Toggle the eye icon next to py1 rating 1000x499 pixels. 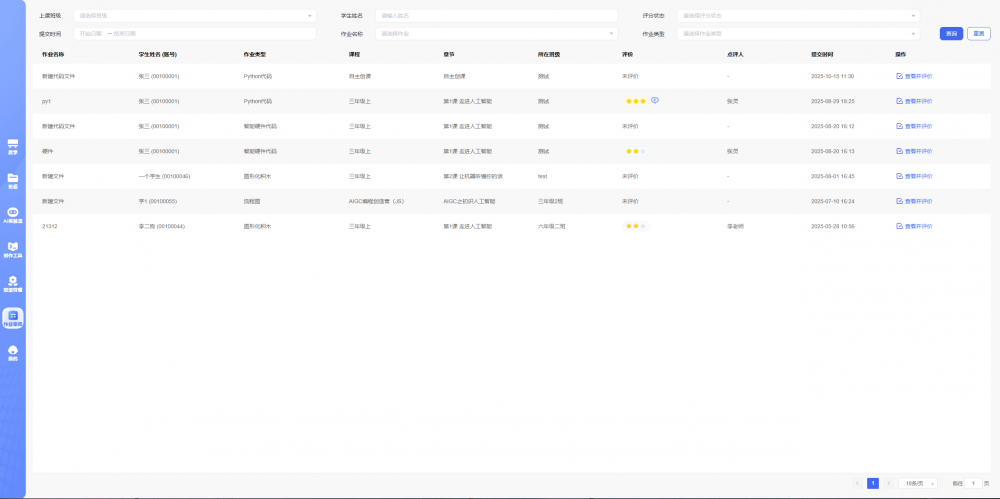655,101
